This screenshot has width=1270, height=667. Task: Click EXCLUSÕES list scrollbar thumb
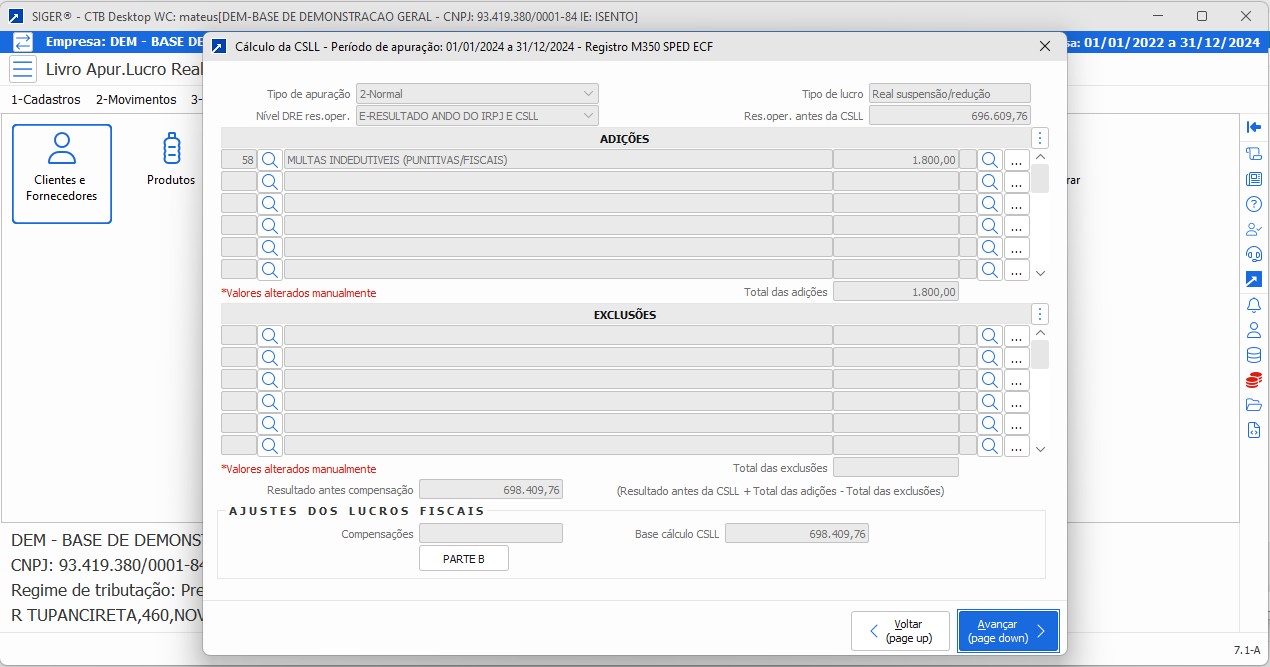pos(1040,355)
